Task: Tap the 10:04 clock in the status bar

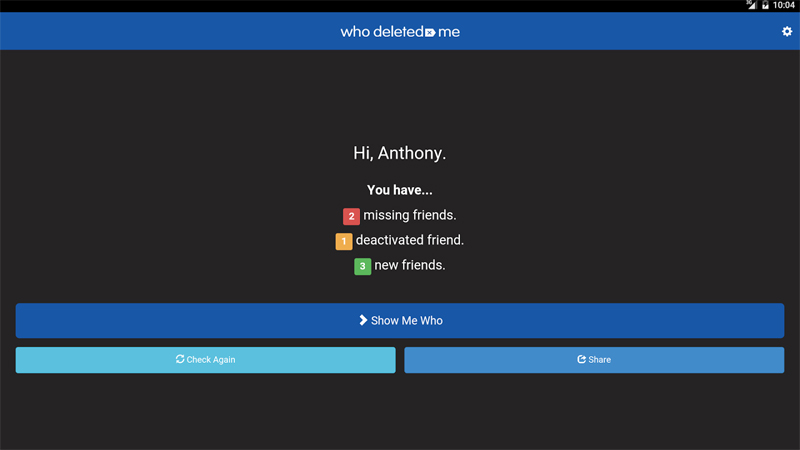Action: coord(784,5)
